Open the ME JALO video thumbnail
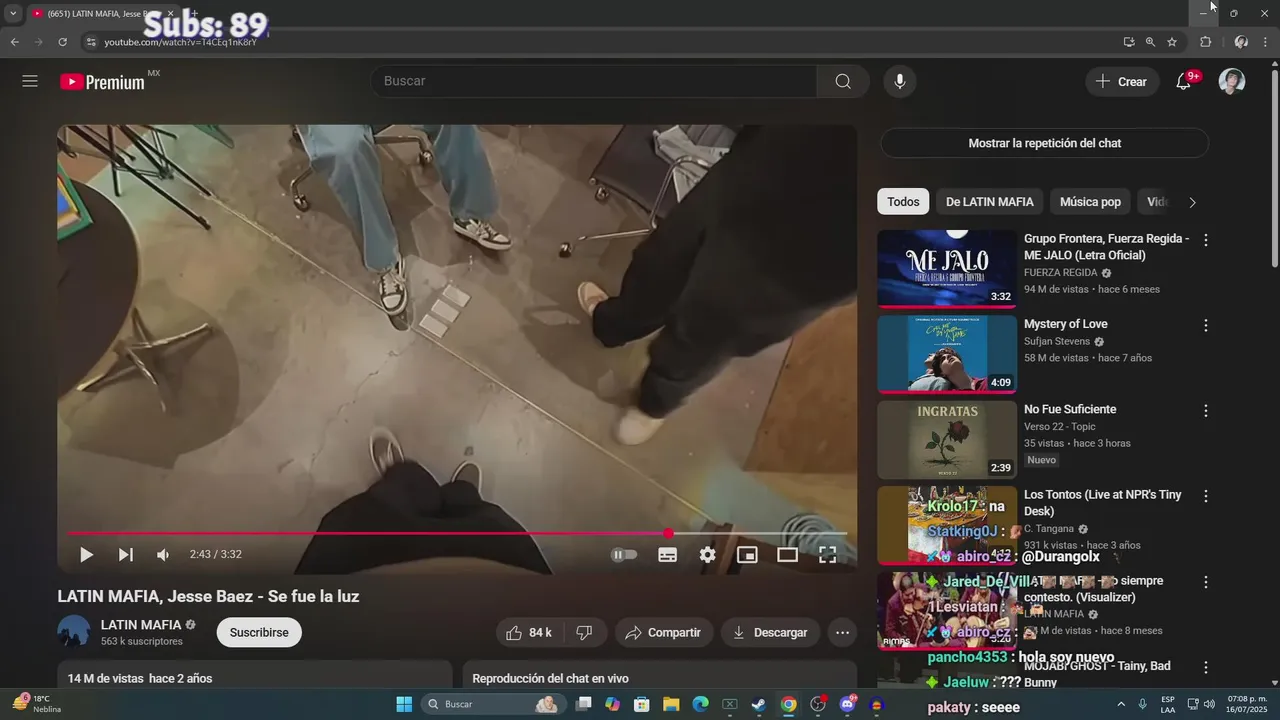The height and width of the screenshot is (720, 1280). point(947,268)
